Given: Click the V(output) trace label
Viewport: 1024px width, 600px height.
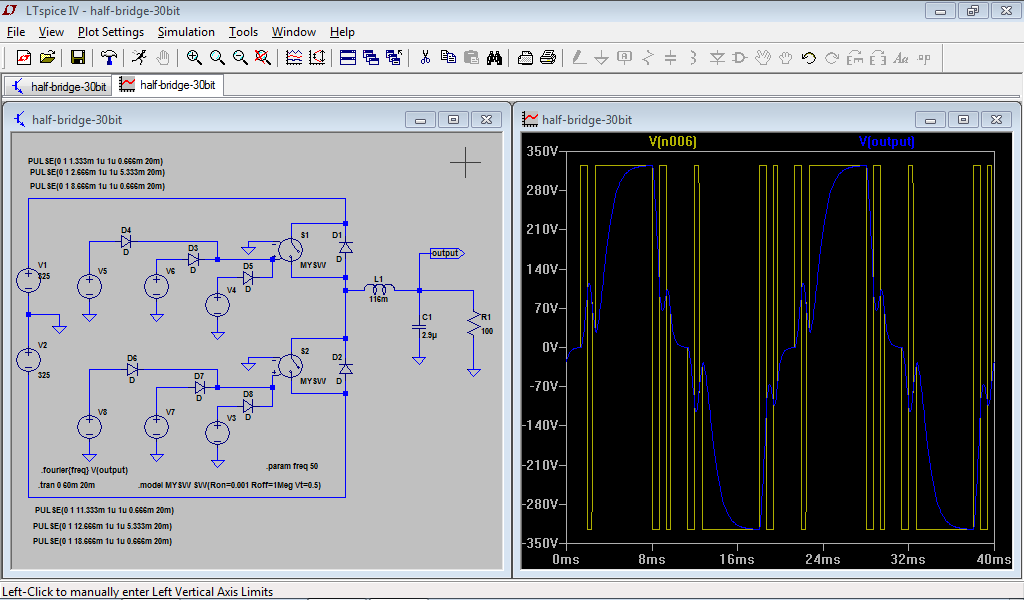Looking at the screenshot, I should click(x=886, y=142).
